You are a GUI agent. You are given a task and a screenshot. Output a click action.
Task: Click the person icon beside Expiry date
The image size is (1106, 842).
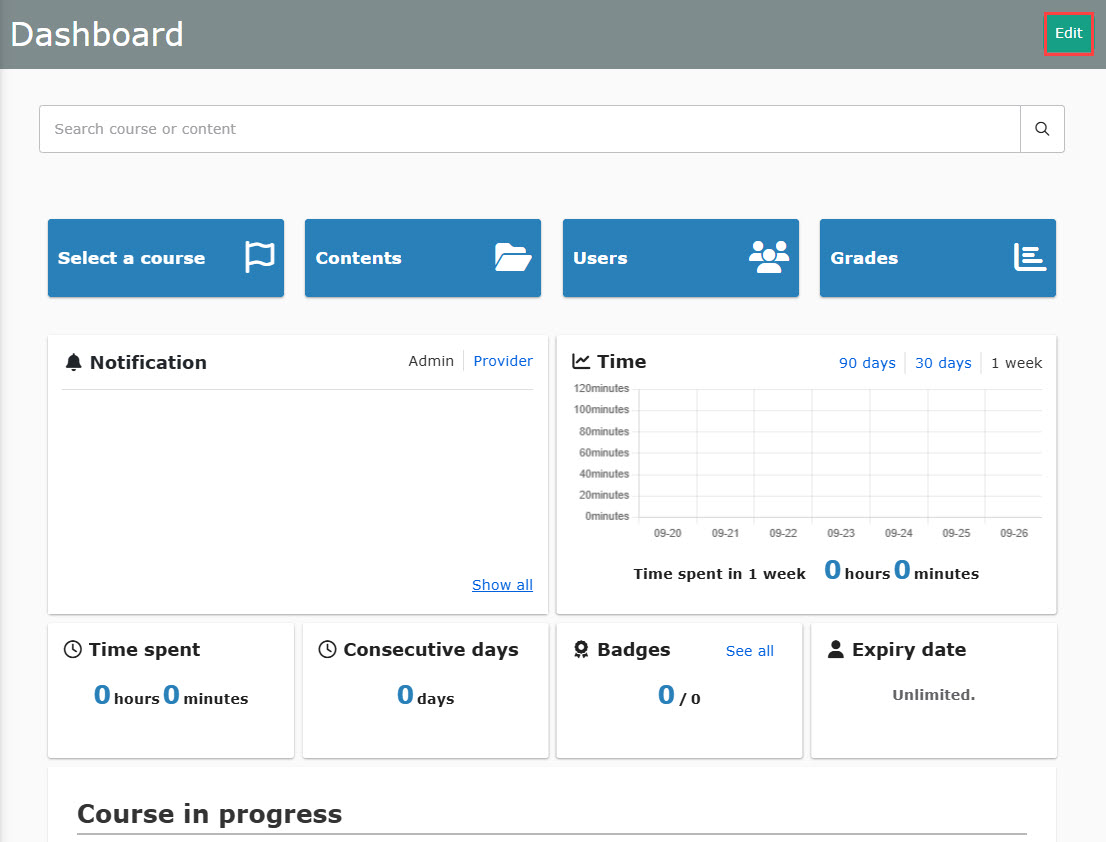click(x=836, y=650)
